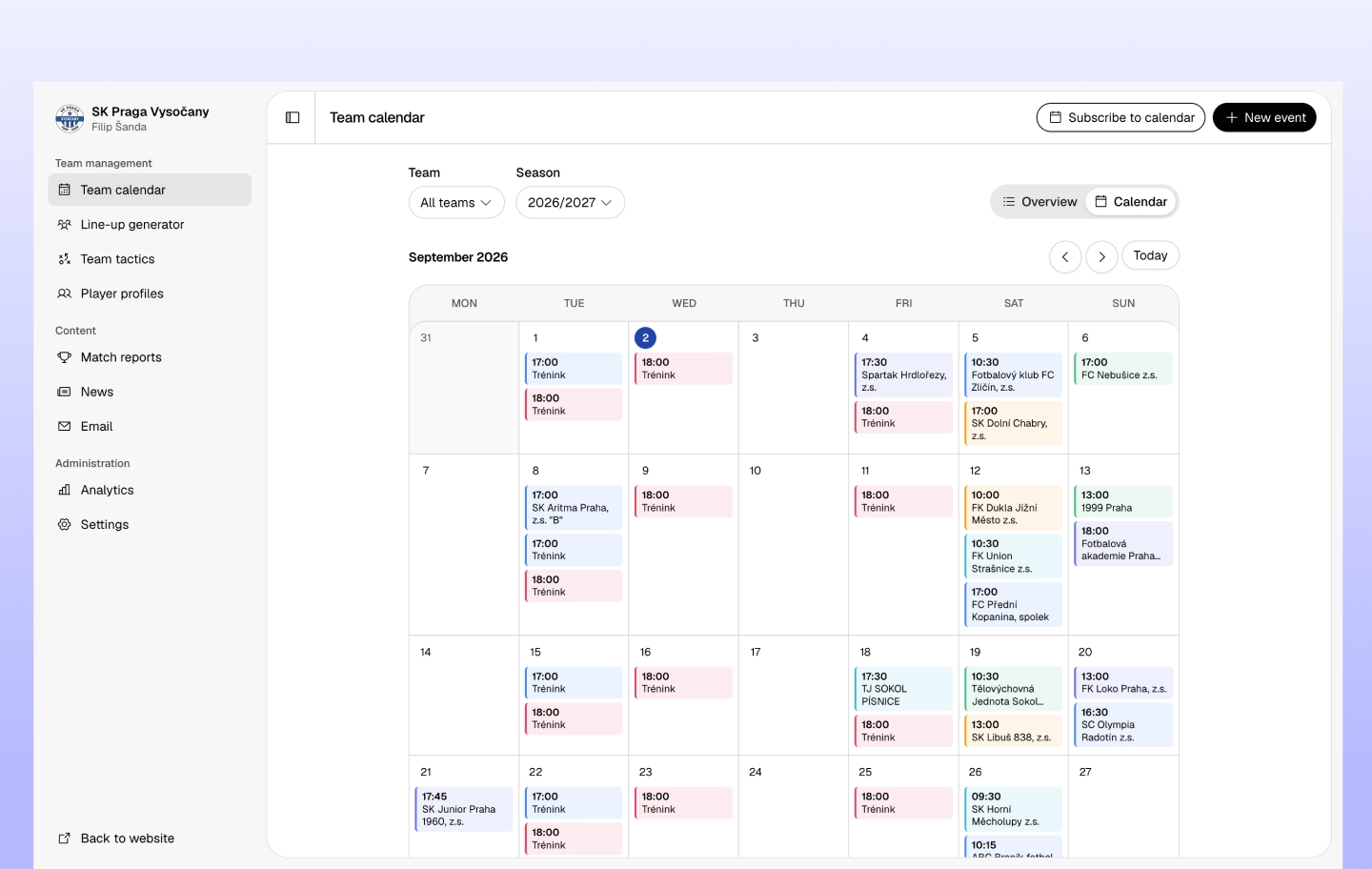Select highlighted date 2 September
This screenshot has width=1372, height=869.
pyautogui.click(x=645, y=337)
